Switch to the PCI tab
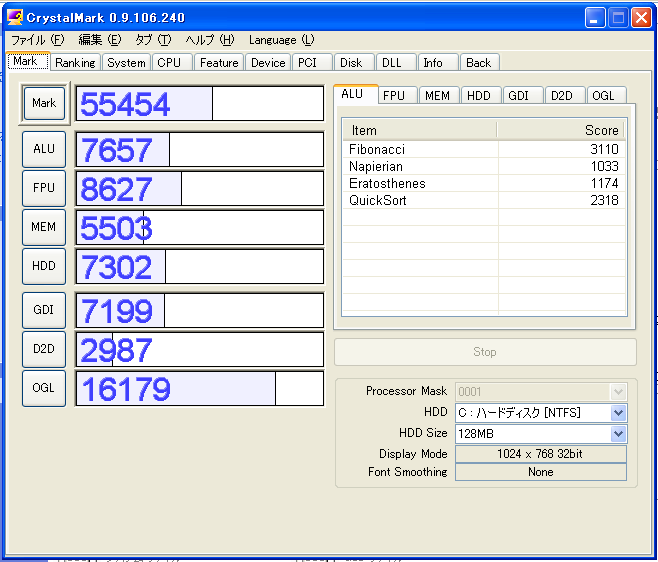The image size is (658, 562). [312, 63]
